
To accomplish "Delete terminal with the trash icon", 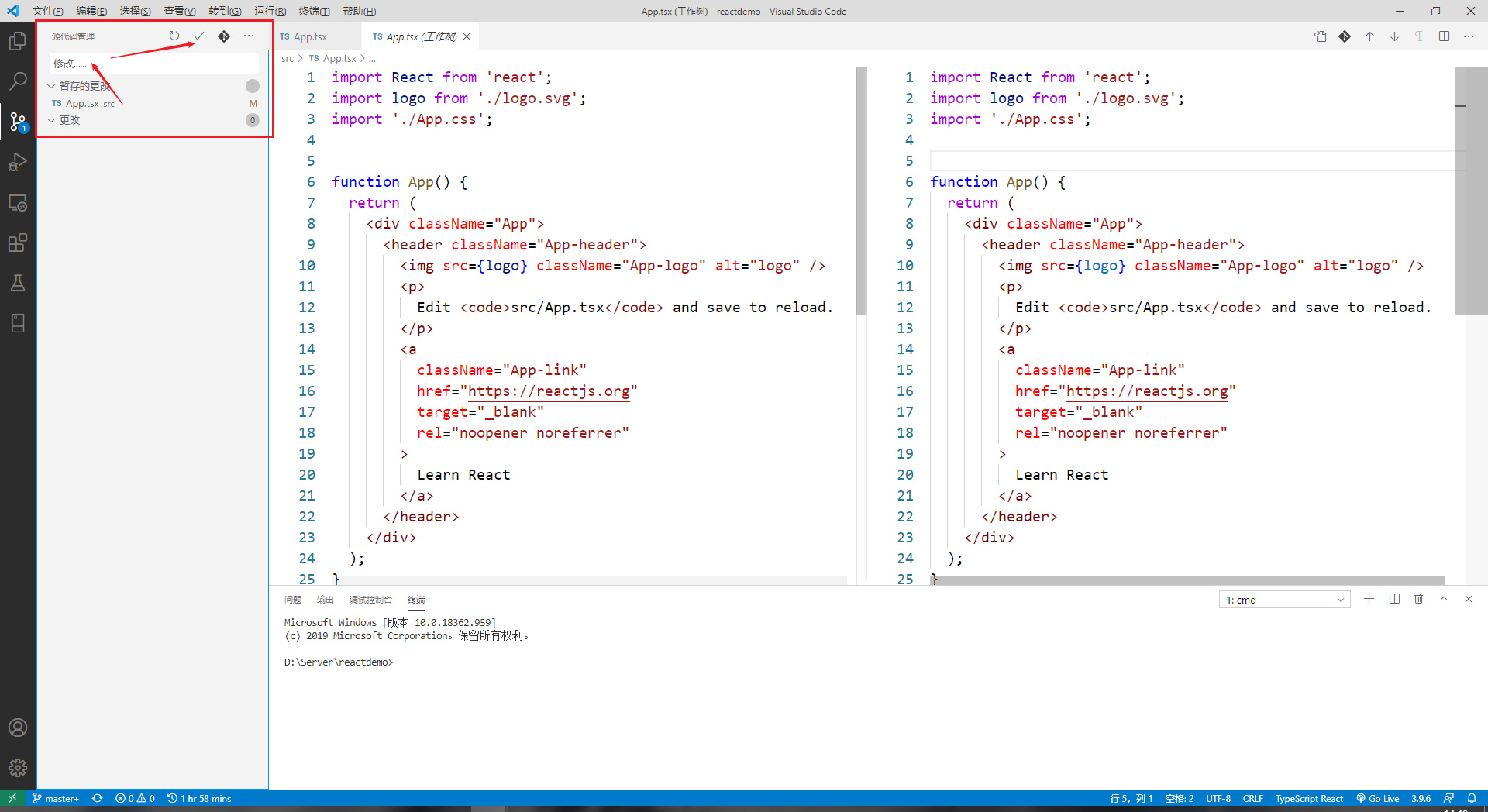I will point(1418,599).
